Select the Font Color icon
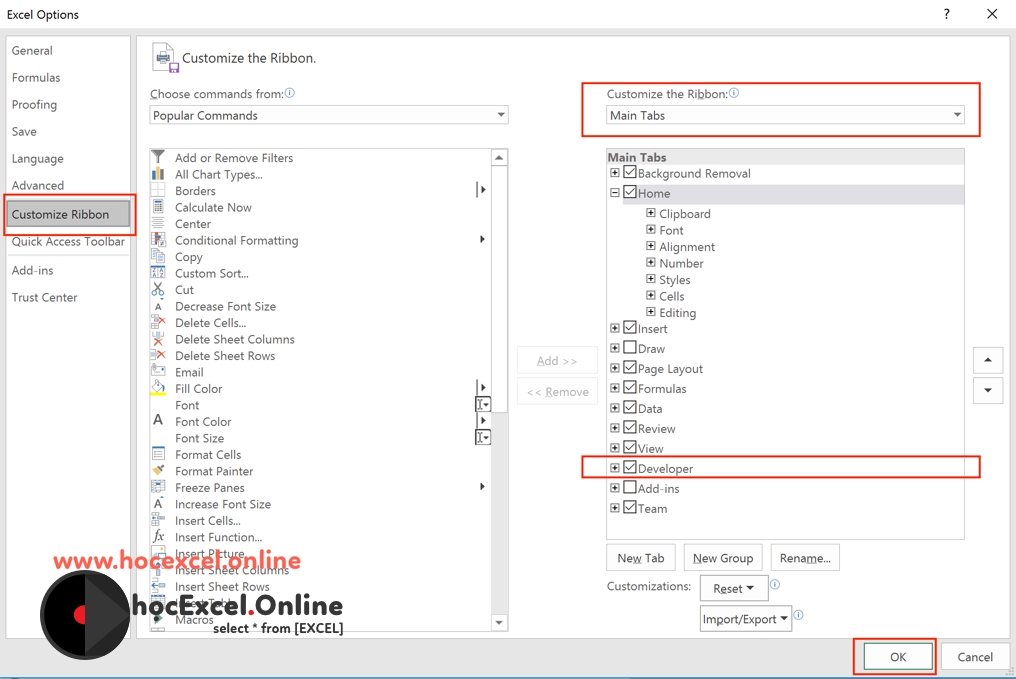This screenshot has height=679, width=1016. click(x=160, y=421)
